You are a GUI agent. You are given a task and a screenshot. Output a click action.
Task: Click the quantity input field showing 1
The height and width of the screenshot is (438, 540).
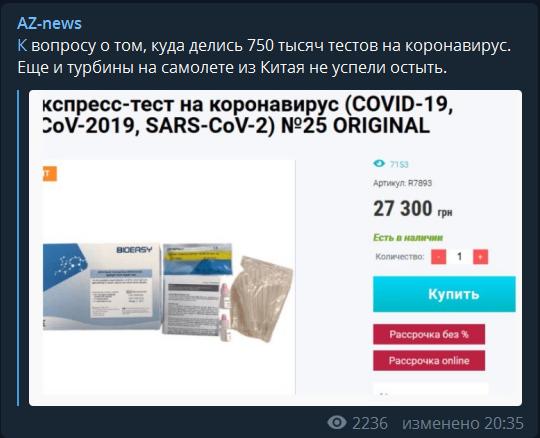click(x=459, y=257)
